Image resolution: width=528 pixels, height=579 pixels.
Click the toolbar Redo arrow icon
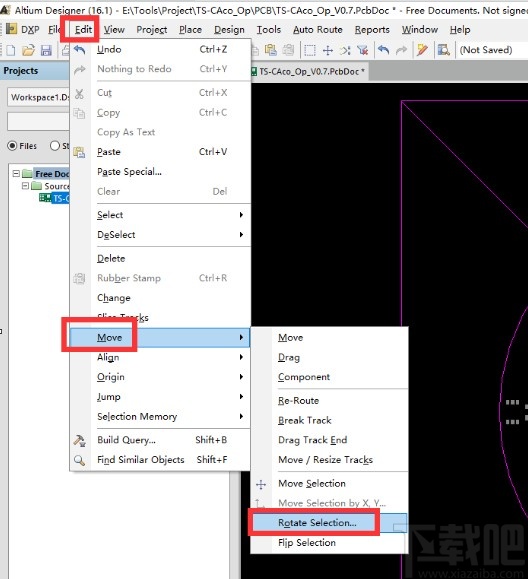click(x=401, y=50)
